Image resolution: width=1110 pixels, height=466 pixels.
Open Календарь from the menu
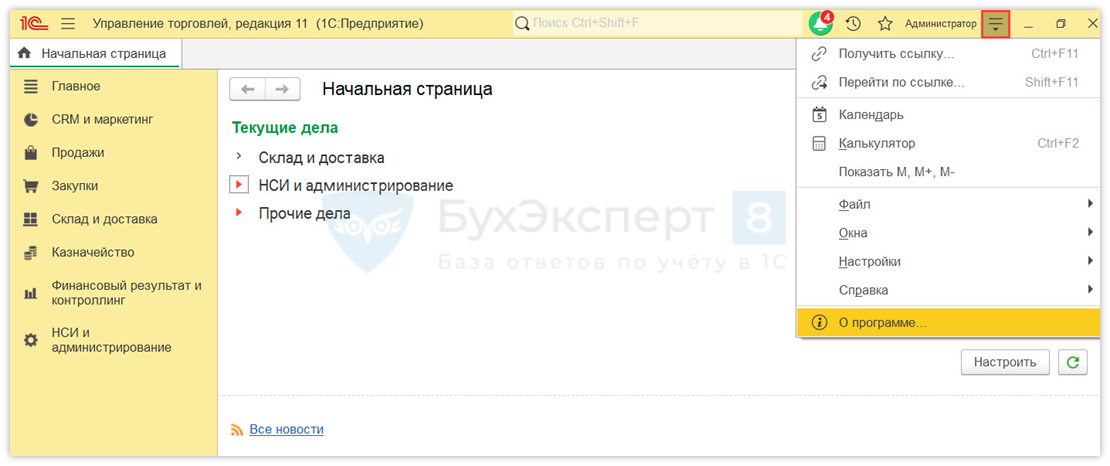949,115
